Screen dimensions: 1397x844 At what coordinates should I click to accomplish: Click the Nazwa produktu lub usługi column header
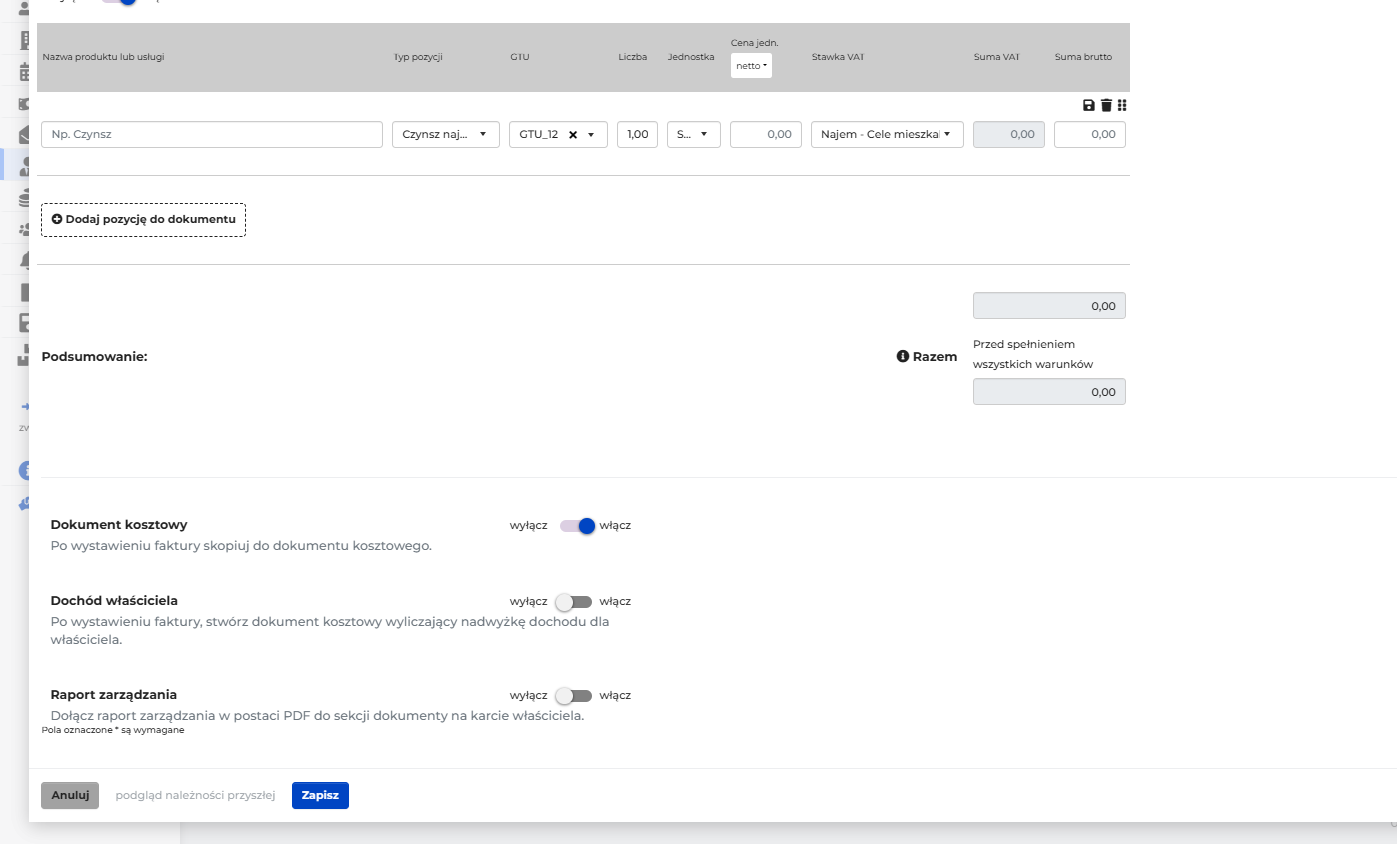[103, 57]
